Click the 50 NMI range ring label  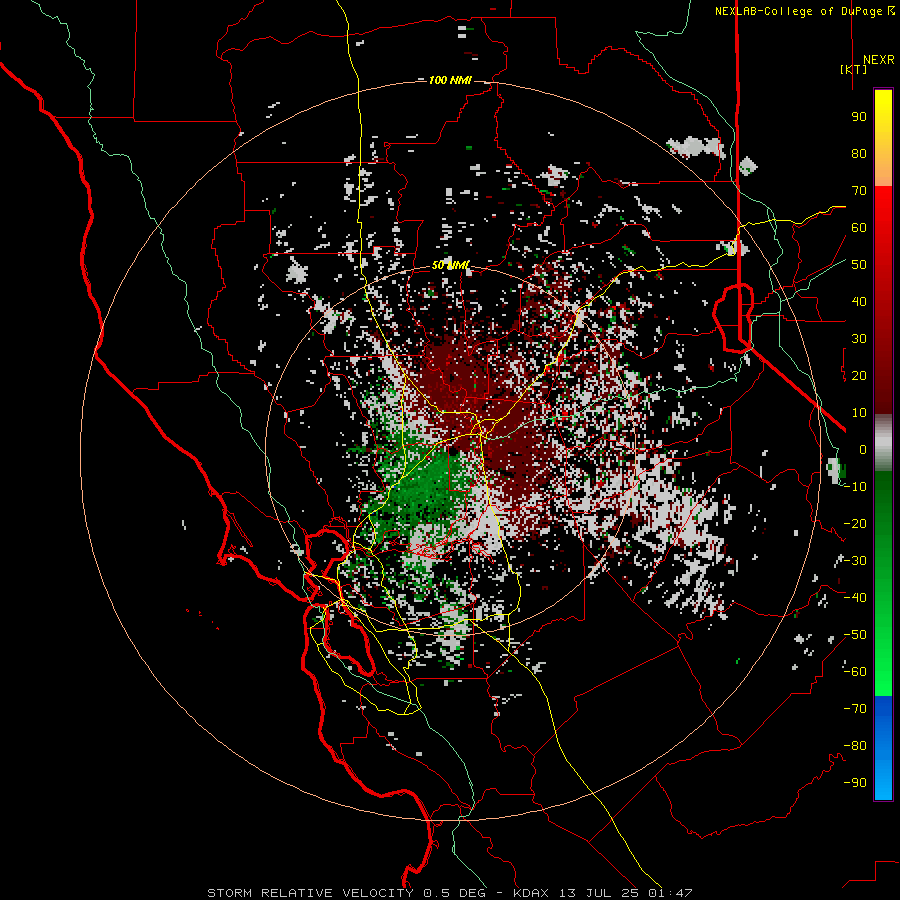pyautogui.click(x=451, y=265)
